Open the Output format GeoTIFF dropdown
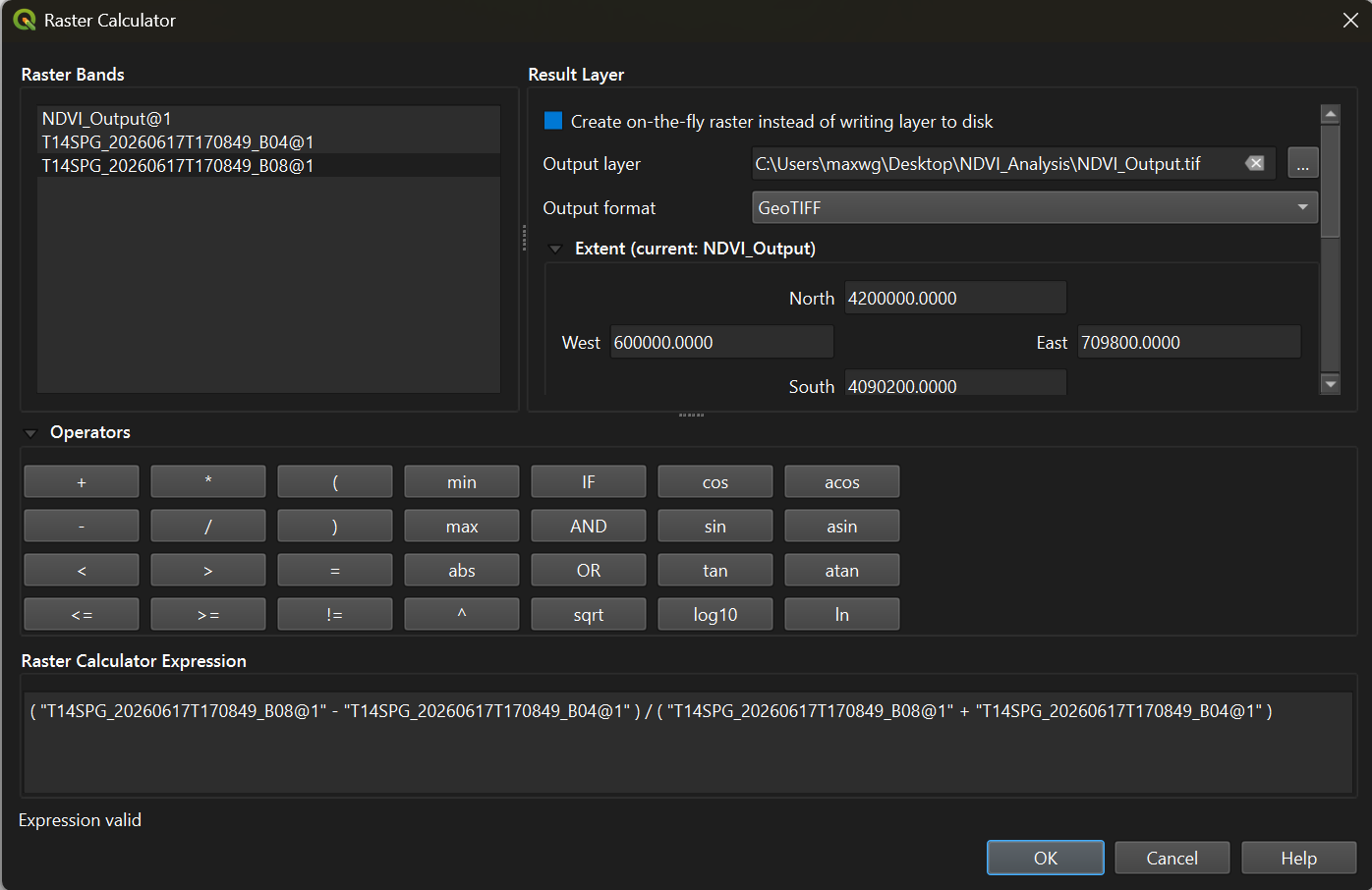Screen dimensions: 1372x890 tap(1035, 207)
